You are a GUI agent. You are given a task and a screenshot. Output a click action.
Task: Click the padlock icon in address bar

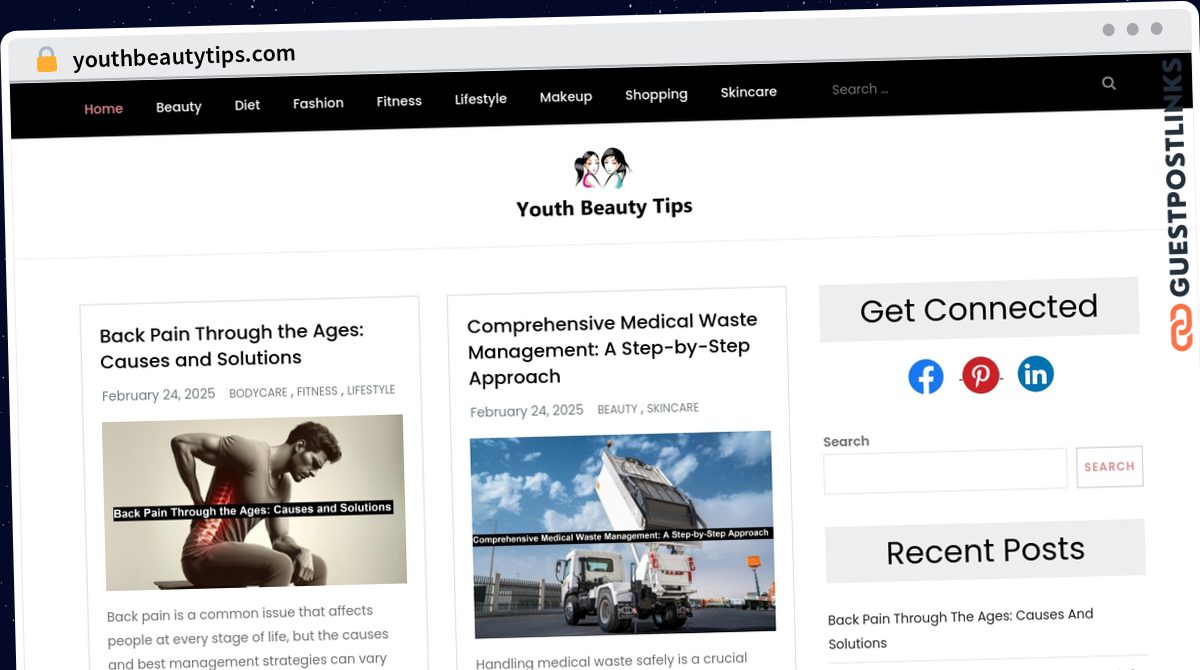(x=46, y=60)
